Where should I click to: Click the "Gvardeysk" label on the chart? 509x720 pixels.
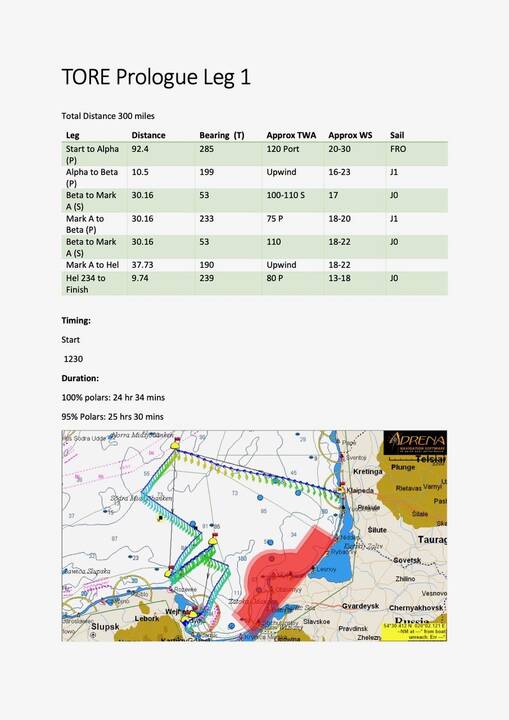[x=361, y=606]
